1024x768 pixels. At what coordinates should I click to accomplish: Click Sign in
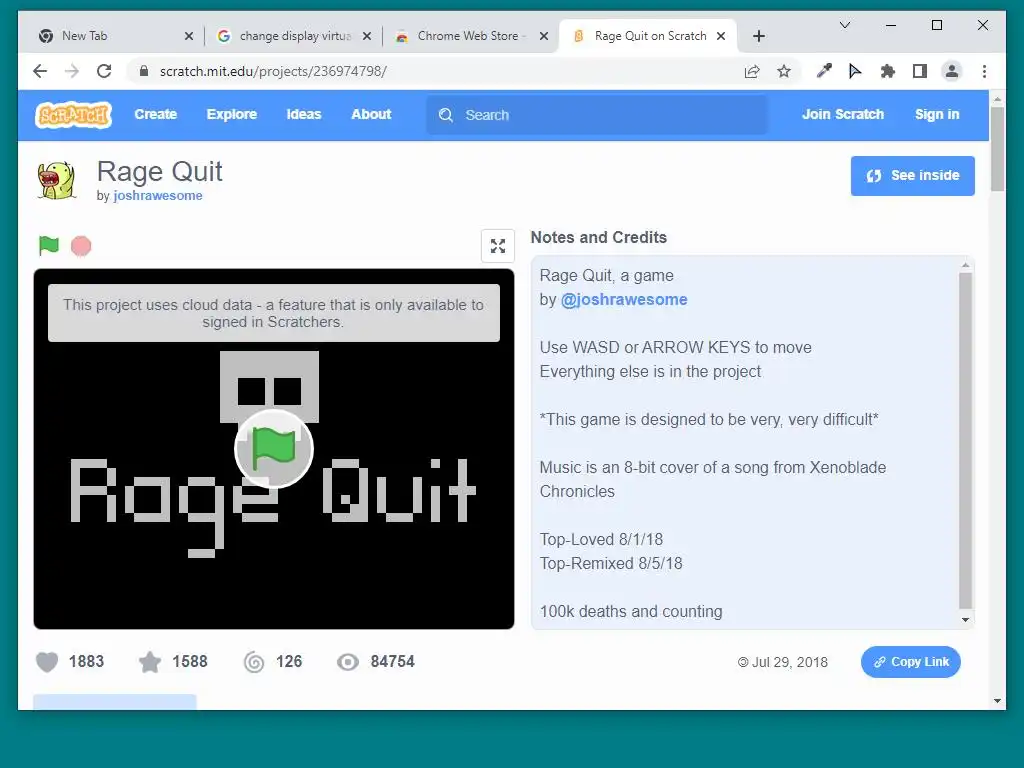click(937, 114)
